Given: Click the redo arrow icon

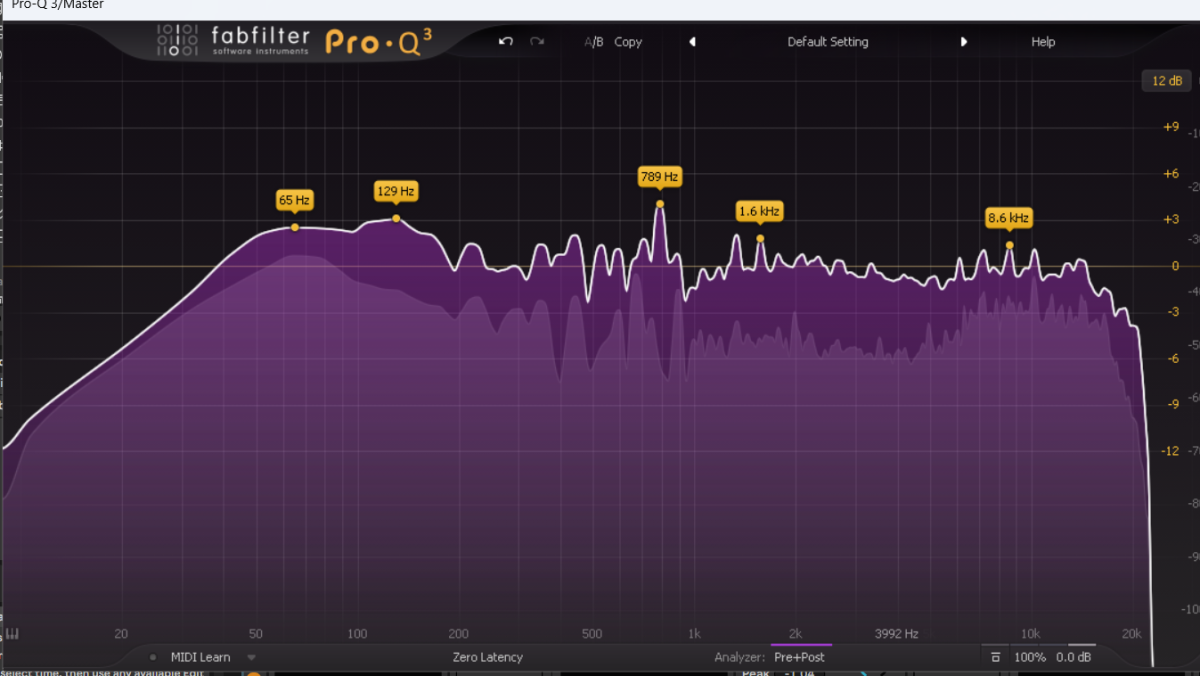Looking at the screenshot, I should (537, 42).
